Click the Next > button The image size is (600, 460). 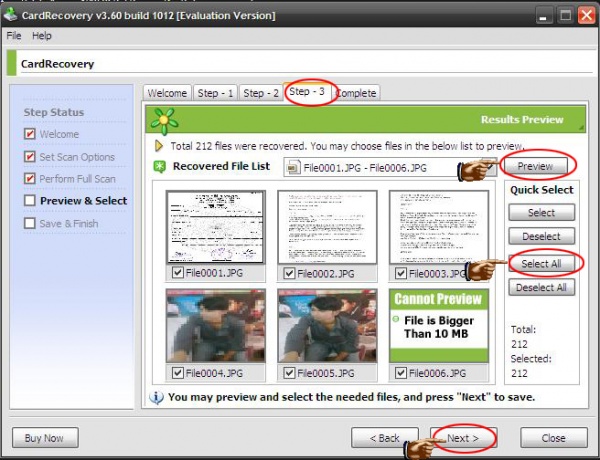[463, 438]
